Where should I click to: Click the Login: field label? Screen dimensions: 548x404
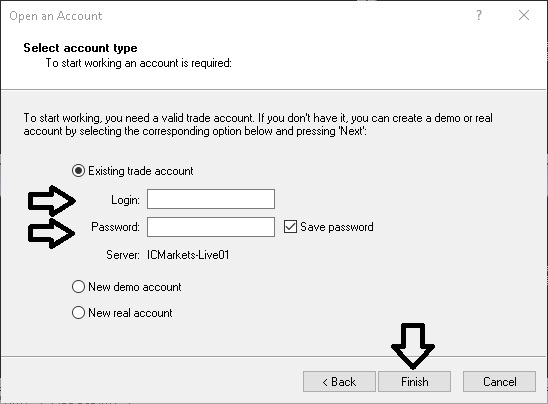tap(125, 200)
